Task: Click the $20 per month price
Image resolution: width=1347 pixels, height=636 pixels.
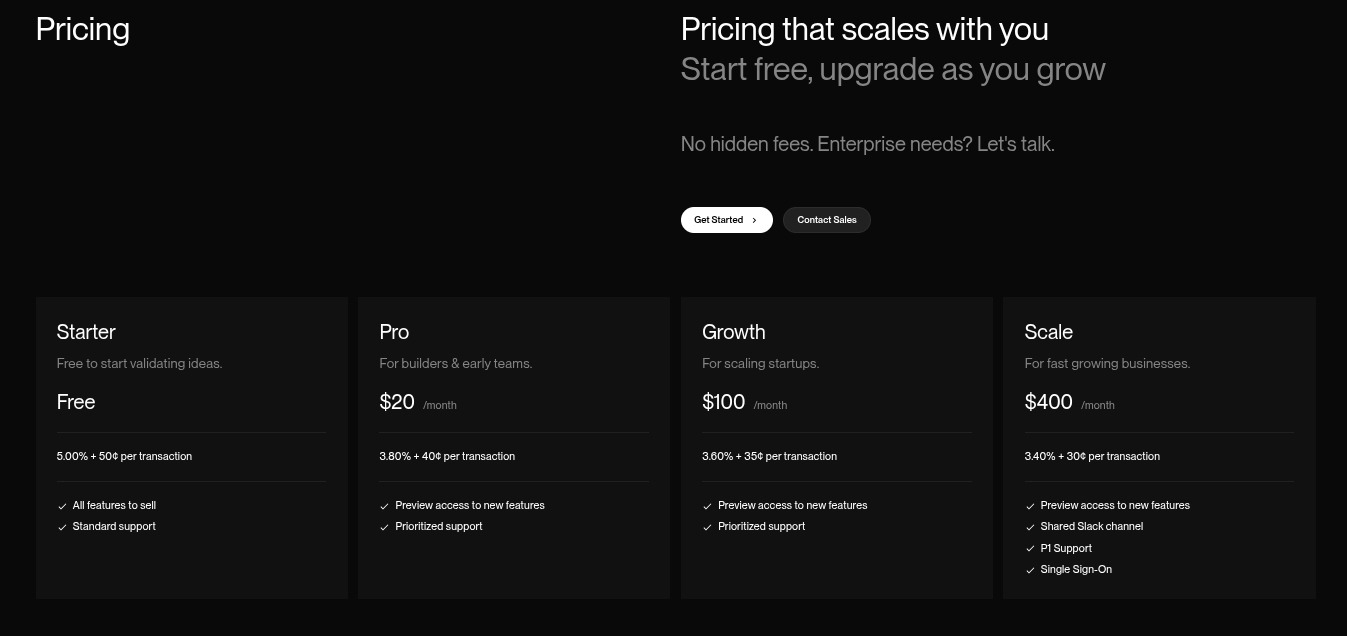Action: (x=418, y=402)
